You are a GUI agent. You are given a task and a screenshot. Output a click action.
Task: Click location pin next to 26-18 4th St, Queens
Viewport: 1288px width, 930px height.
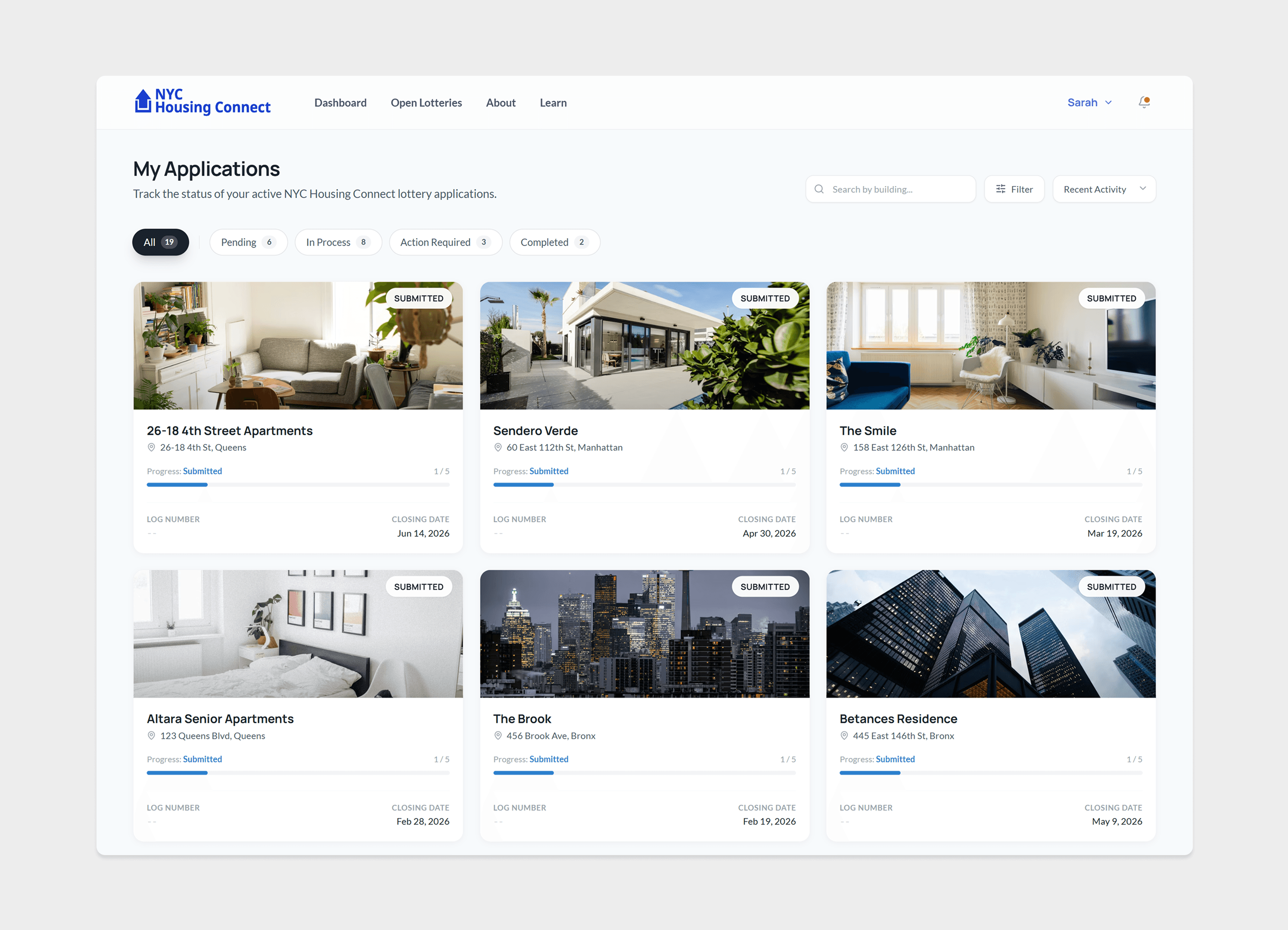coord(152,447)
